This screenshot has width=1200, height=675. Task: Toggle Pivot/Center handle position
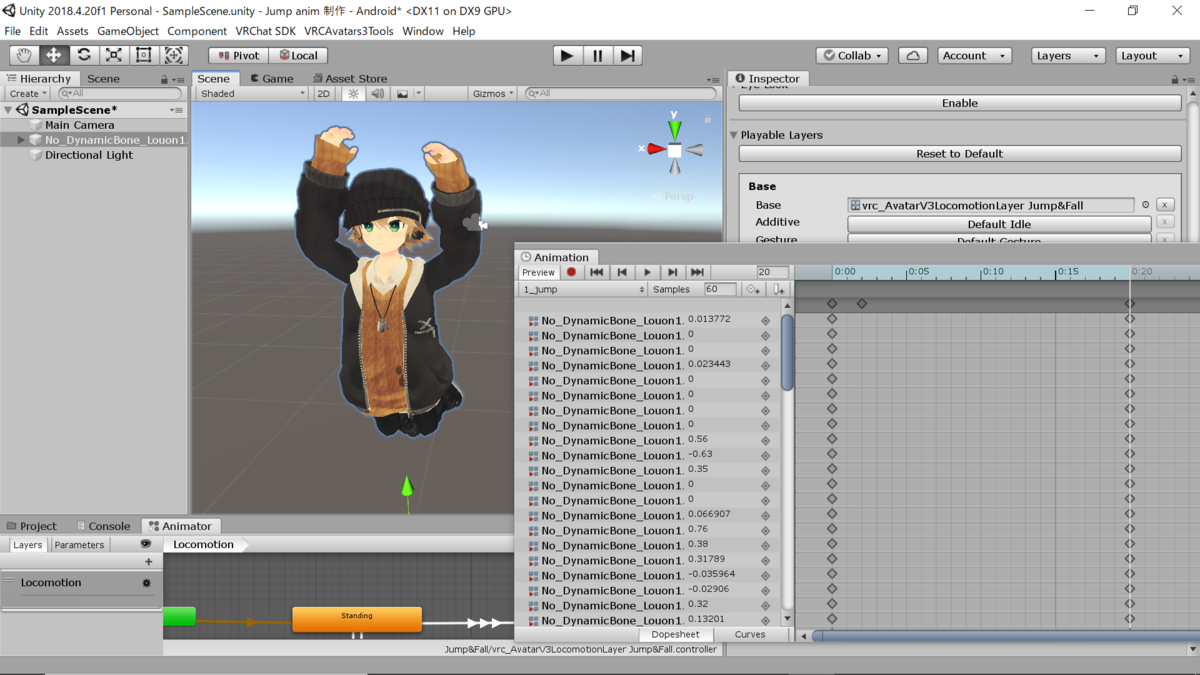point(238,56)
